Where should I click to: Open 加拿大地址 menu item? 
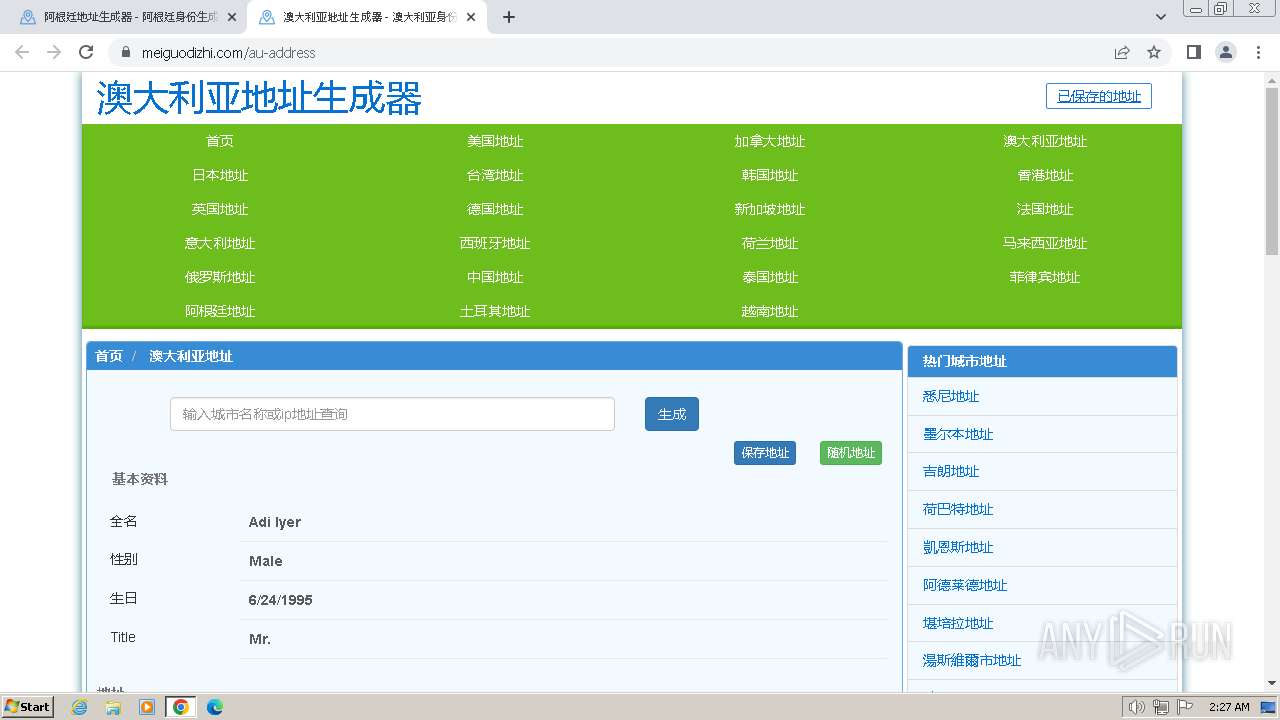(770, 141)
